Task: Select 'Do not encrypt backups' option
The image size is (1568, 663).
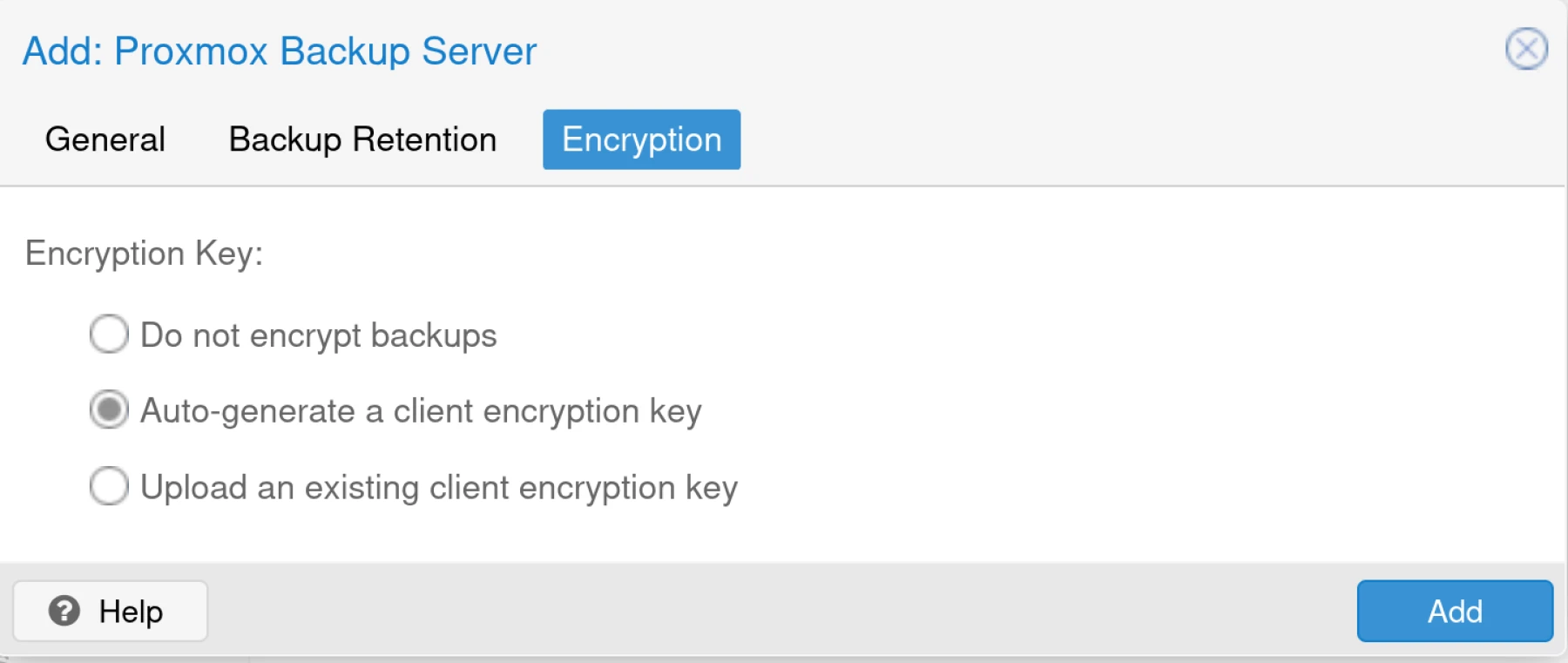Action: coord(108,335)
